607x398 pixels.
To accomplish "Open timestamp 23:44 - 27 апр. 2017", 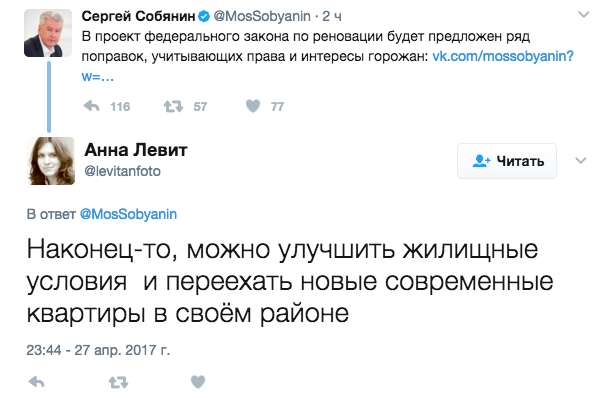I will click(98, 350).
